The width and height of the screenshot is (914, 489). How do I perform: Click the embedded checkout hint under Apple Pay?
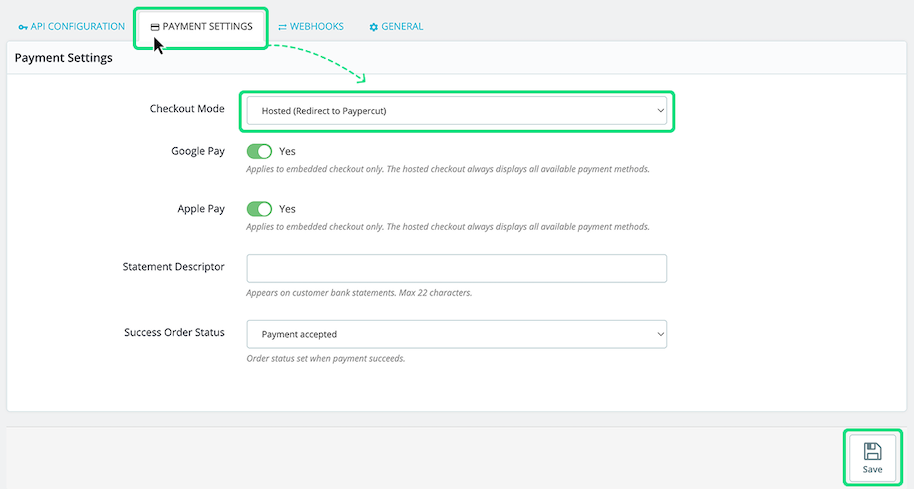tap(448, 227)
